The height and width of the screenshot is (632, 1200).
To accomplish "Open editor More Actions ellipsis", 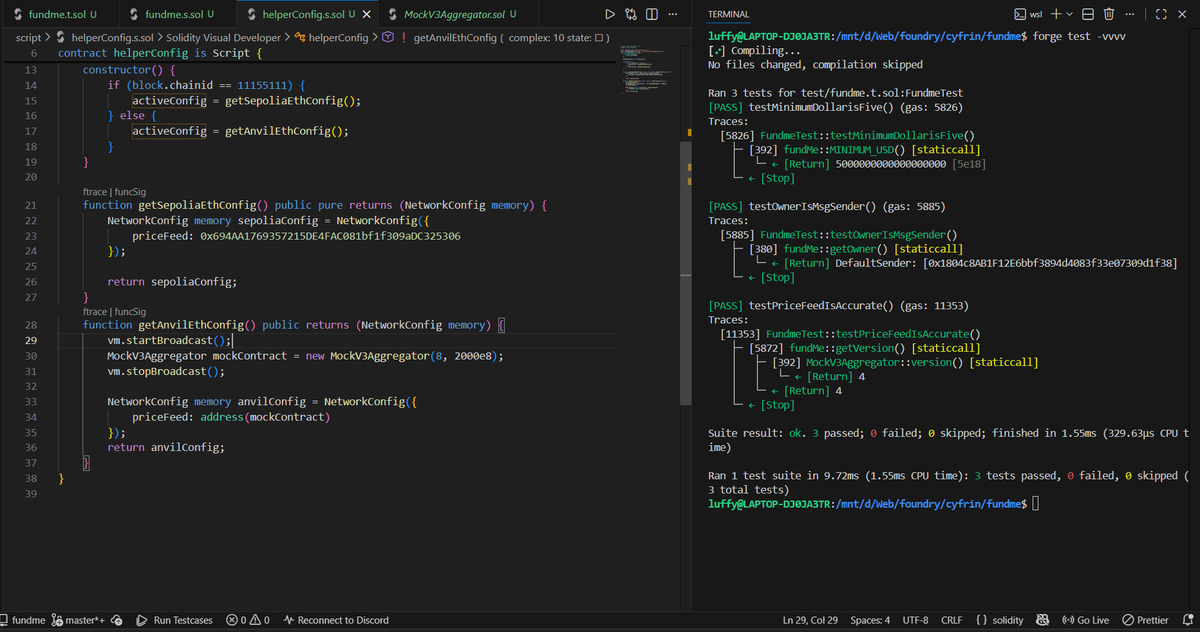I will (x=671, y=14).
